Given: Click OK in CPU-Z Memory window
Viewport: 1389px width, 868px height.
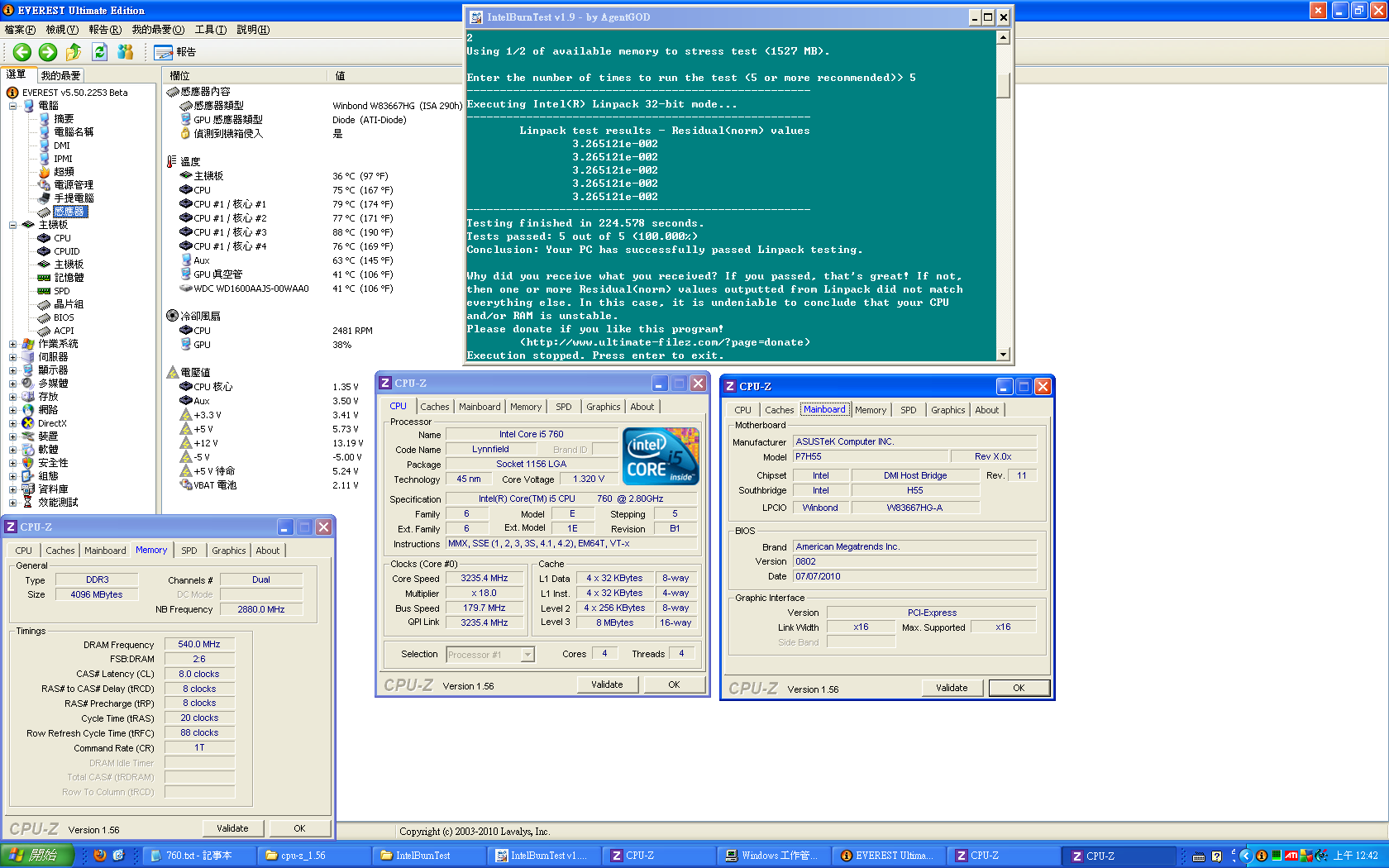Looking at the screenshot, I should [299, 828].
